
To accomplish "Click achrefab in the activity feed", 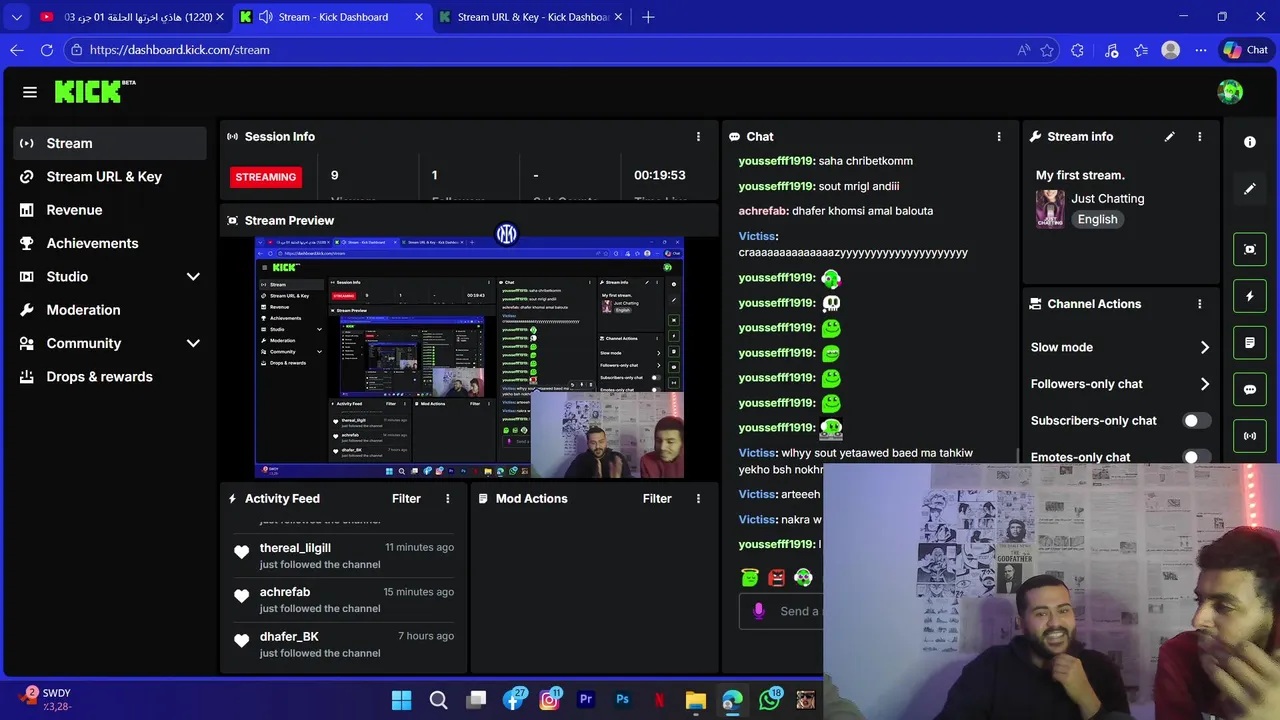I will point(285,592).
